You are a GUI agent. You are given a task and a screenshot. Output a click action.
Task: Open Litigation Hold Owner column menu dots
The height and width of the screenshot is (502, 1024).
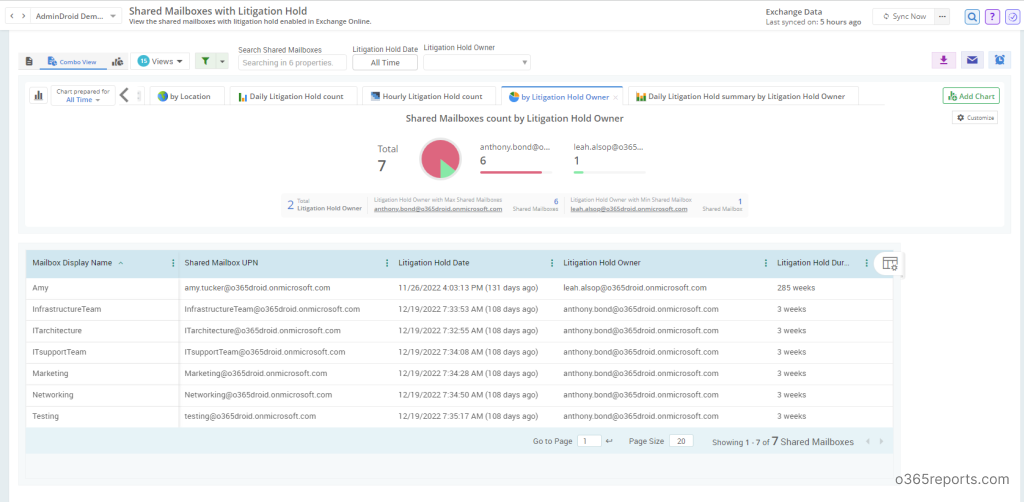[766, 263]
